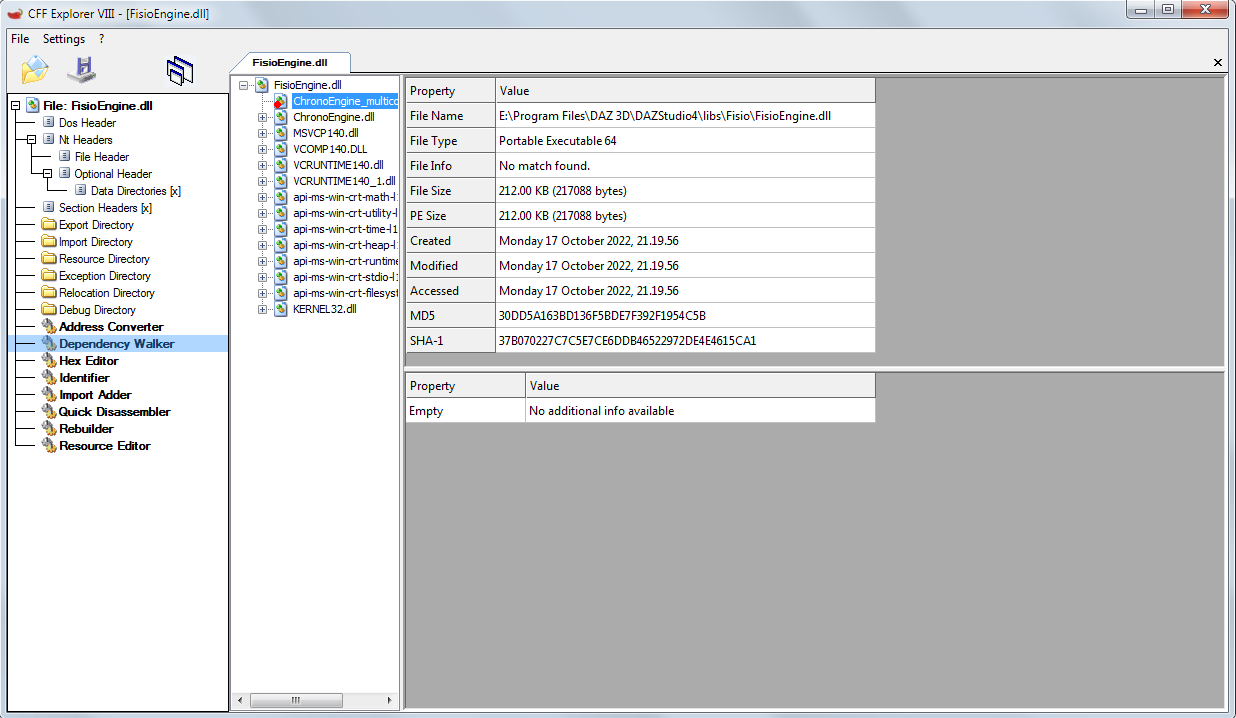Click the MSVCP140.dll module icon
This screenshot has height=718, width=1236.
281,133
